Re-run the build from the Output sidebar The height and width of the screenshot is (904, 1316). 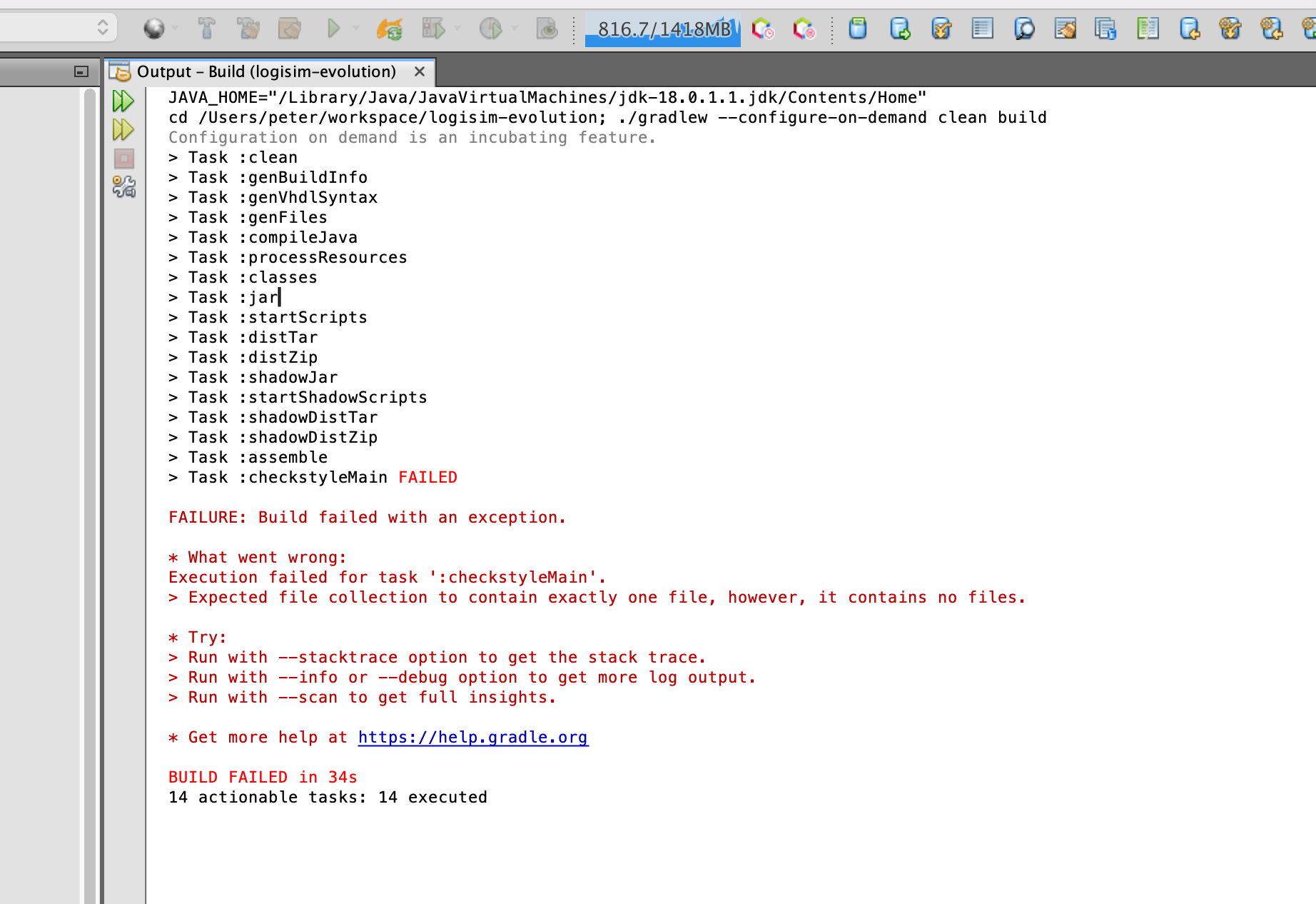point(123,100)
